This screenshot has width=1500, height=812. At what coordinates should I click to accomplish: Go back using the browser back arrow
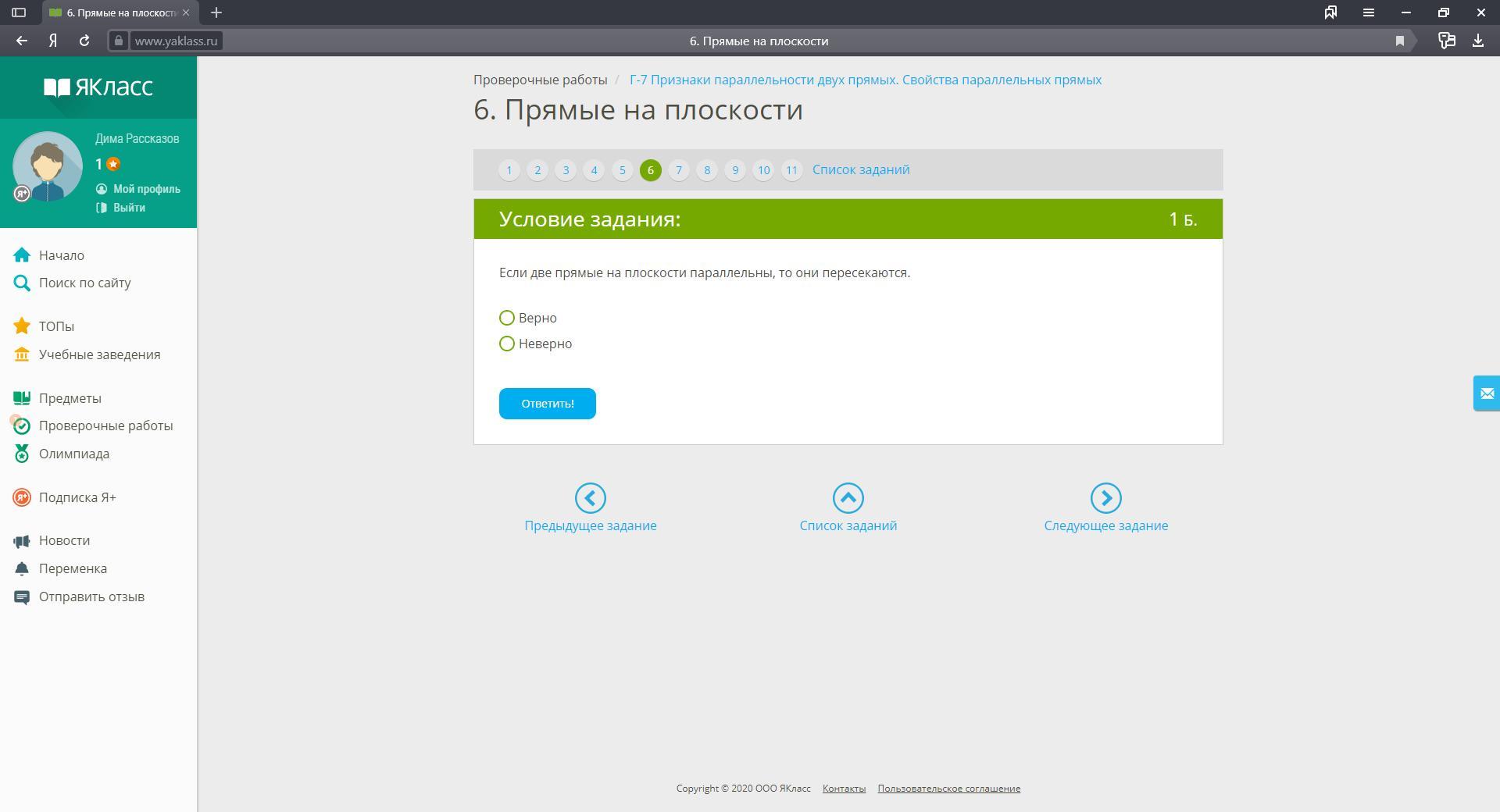point(22,41)
